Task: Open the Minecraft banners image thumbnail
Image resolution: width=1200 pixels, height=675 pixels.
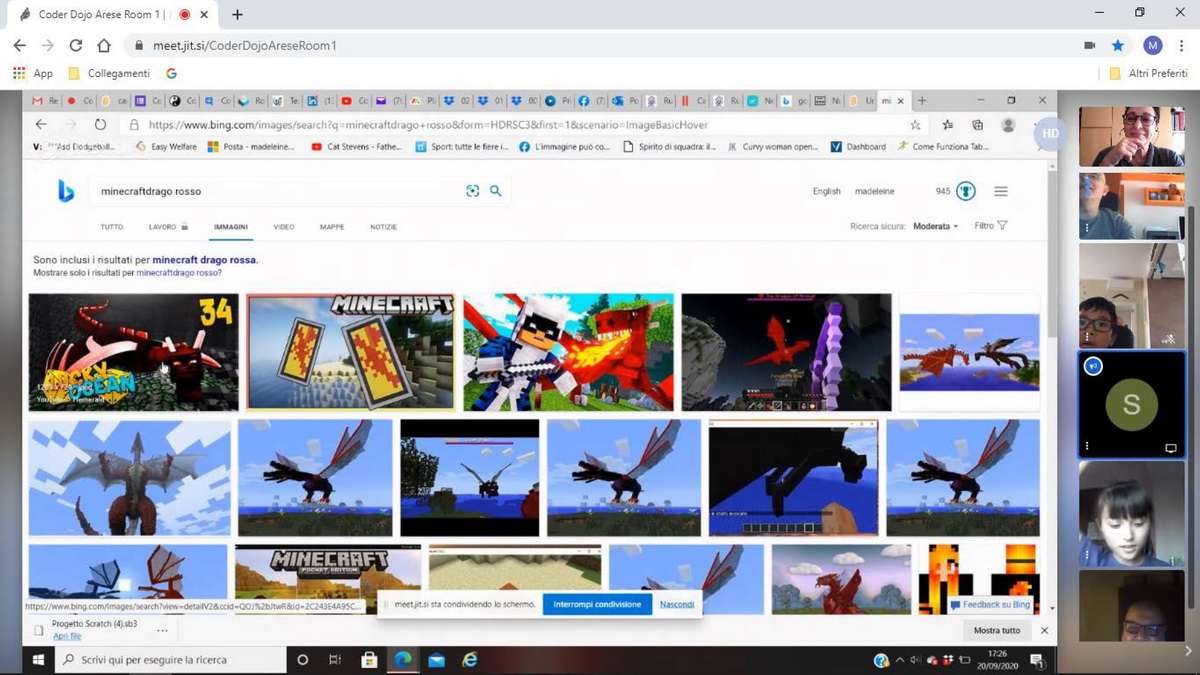Action: click(351, 352)
